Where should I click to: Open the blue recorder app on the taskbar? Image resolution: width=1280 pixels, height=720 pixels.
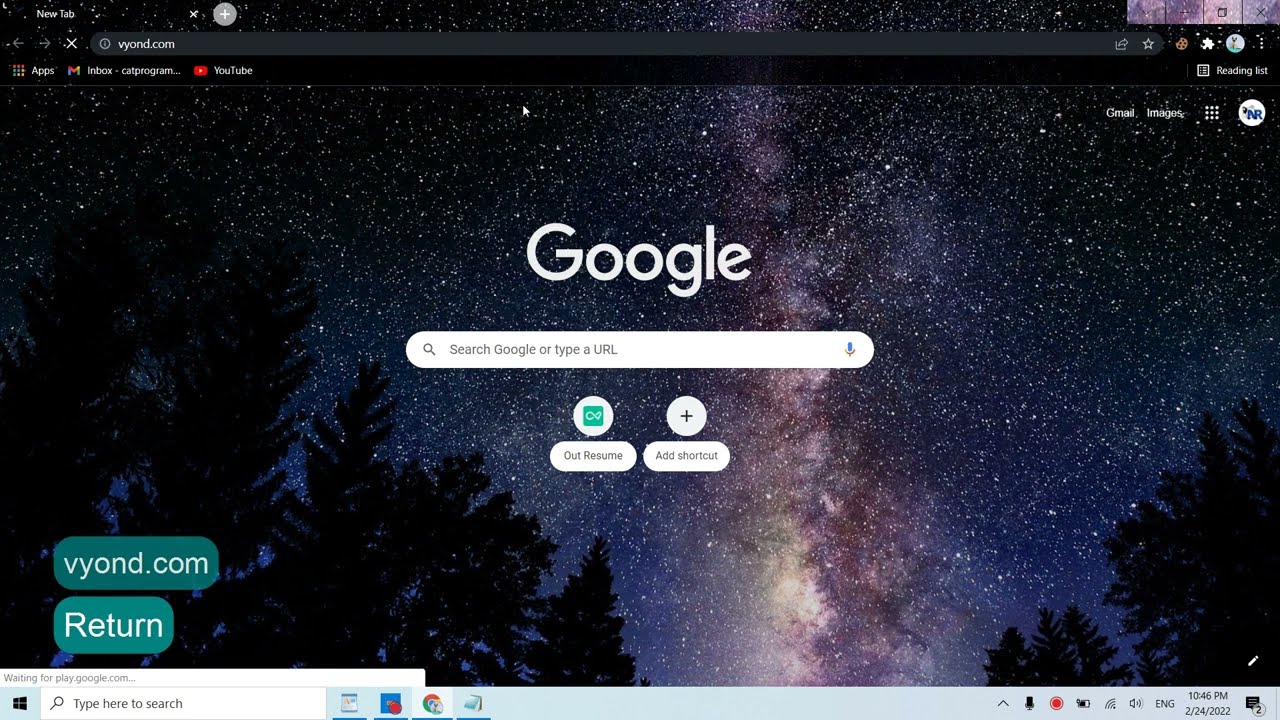[x=391, y=704]
